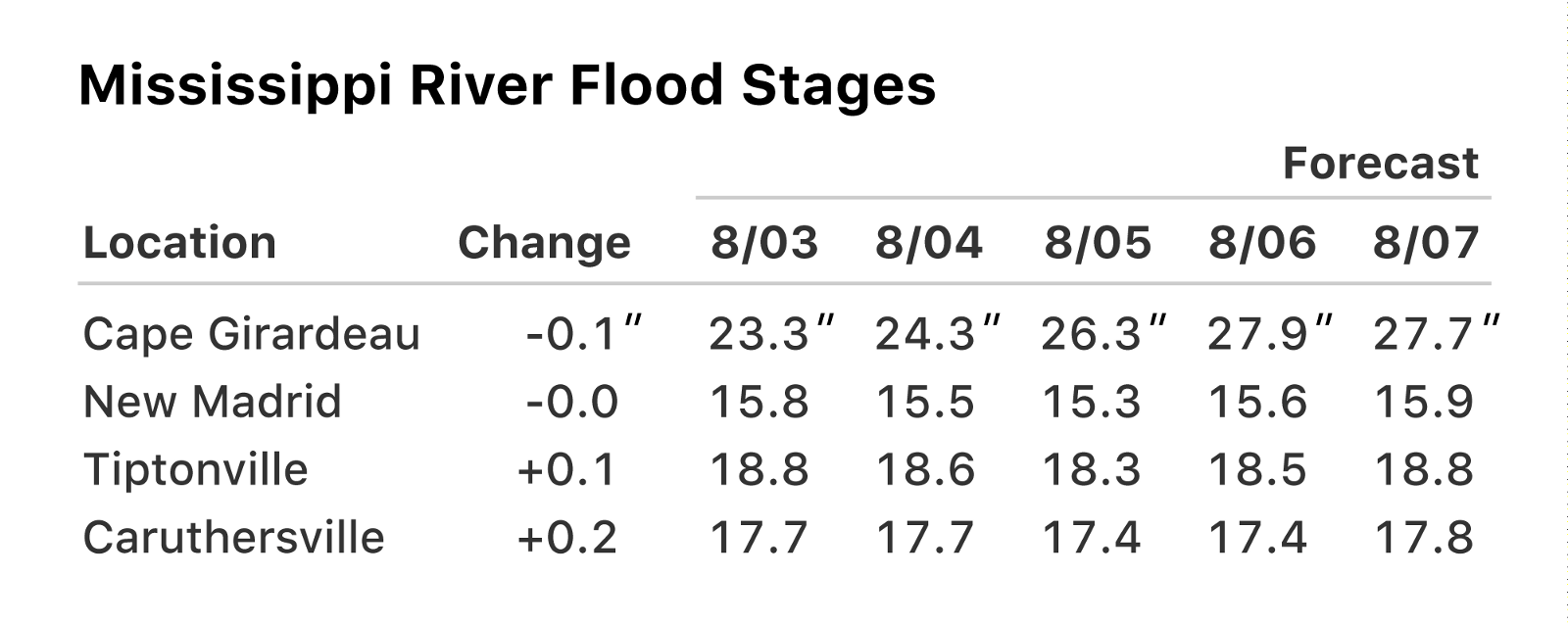Select the 8/06 date column header
The image size is (1568, 625).
click(1262, 243)
